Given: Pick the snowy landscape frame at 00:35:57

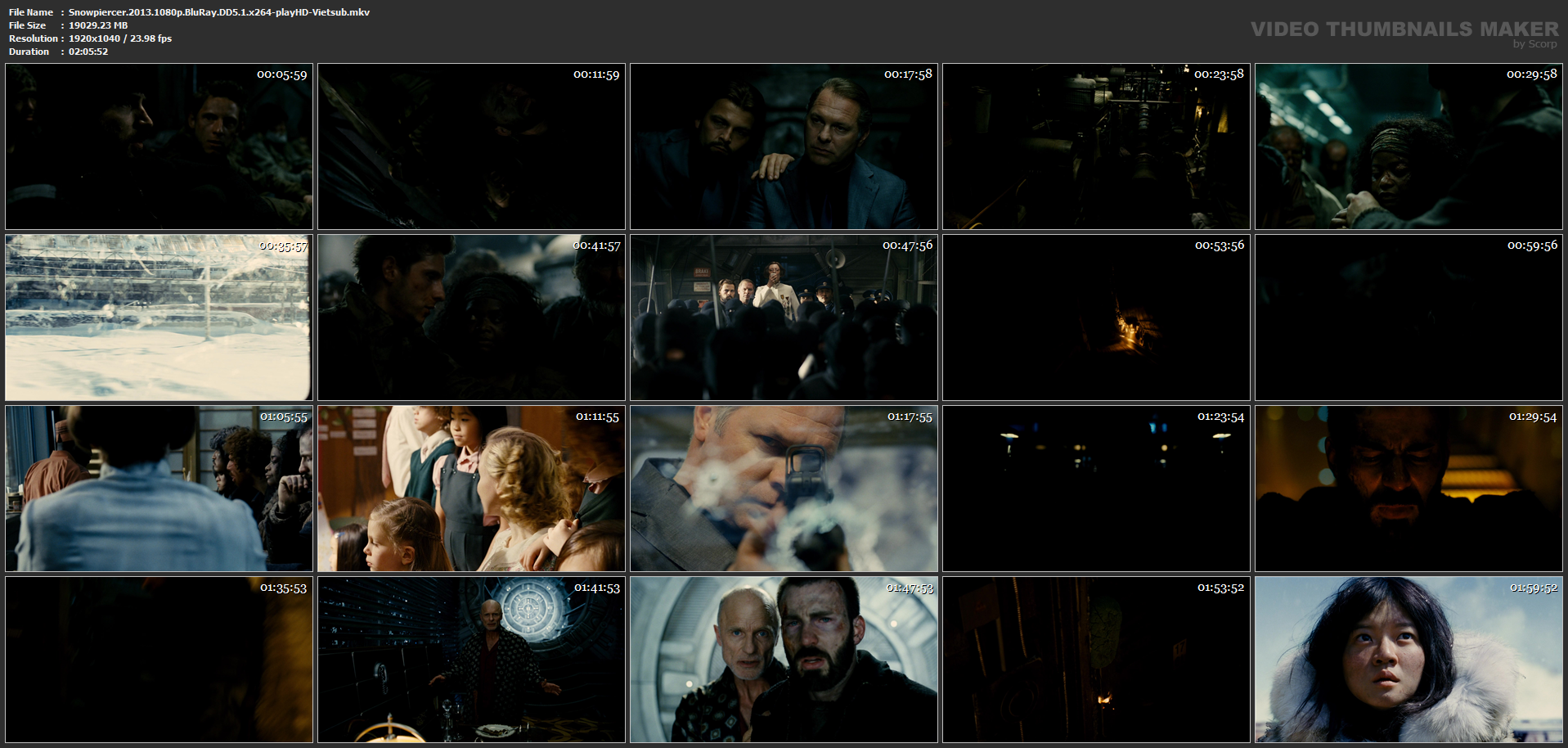Looking at the screenshot, I should pyautogui.click(x=159, y=318).
